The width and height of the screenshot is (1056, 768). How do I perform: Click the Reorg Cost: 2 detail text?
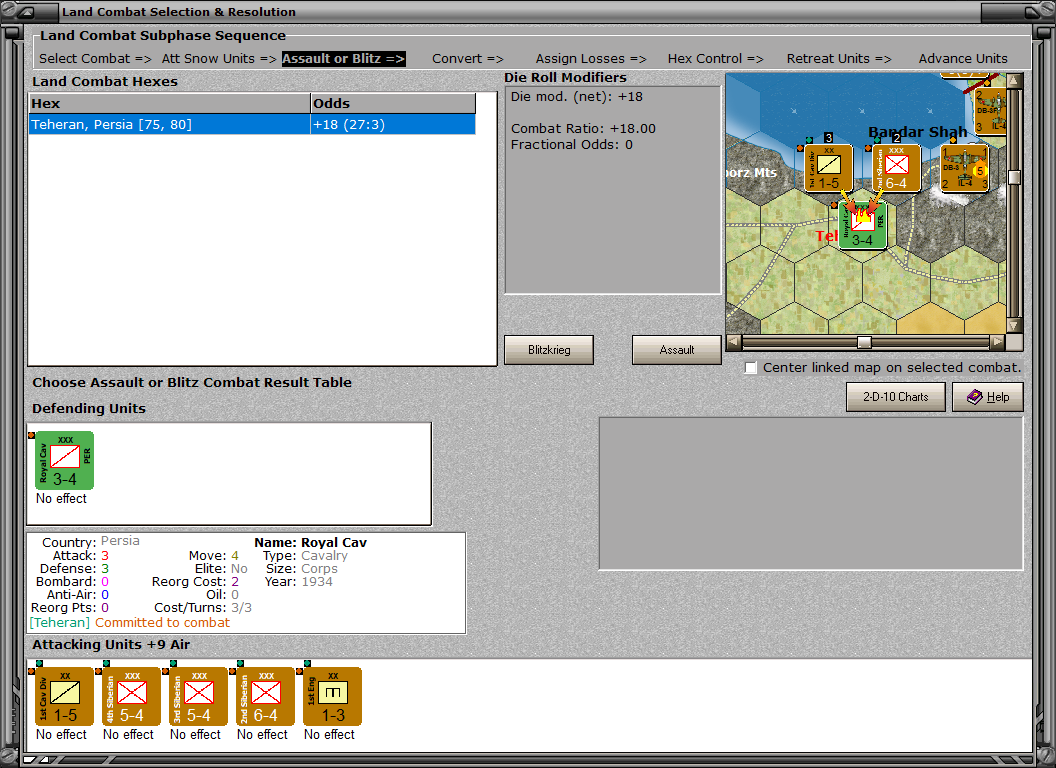(195, 581)
